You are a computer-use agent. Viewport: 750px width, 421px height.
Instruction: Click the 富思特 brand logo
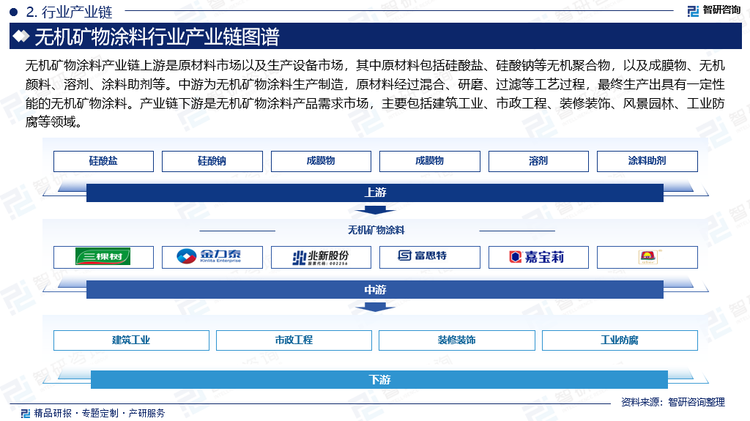tap(422, 256)
